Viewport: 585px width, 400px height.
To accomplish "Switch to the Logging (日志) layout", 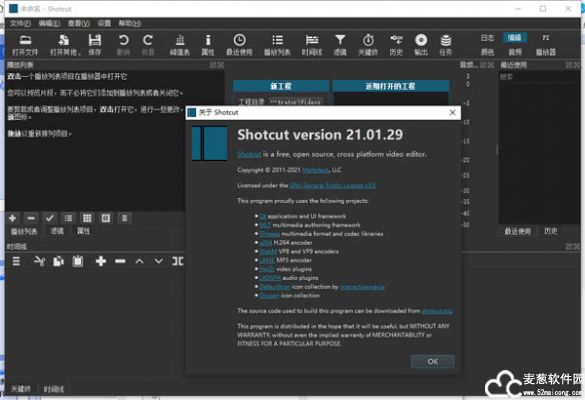I will pyautogui.click(x=487, y=38).
